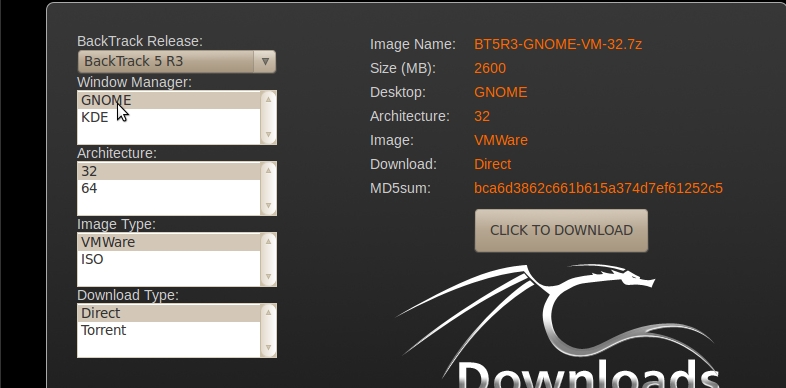Architecture list scroll up arrow
The image size is (786, 388).
point(269,170)
